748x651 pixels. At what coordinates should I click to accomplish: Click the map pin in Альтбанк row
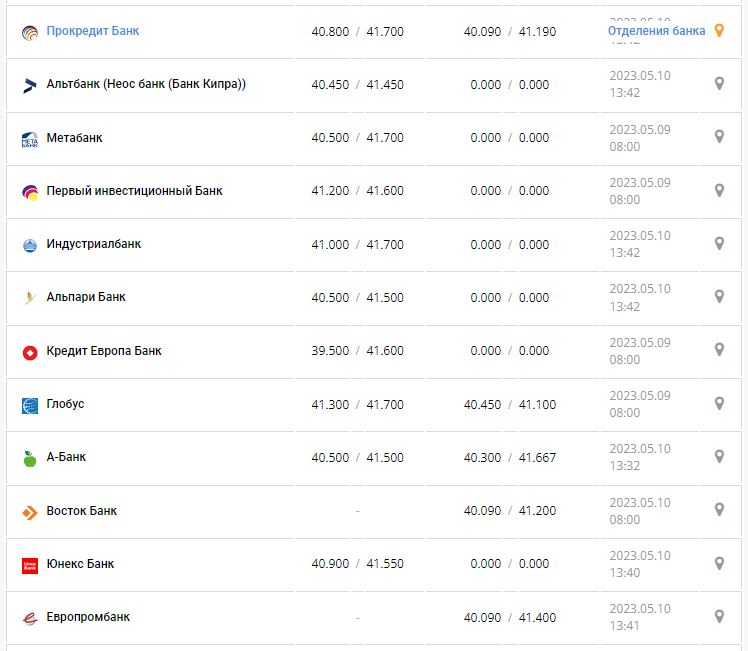coord(718,84)
